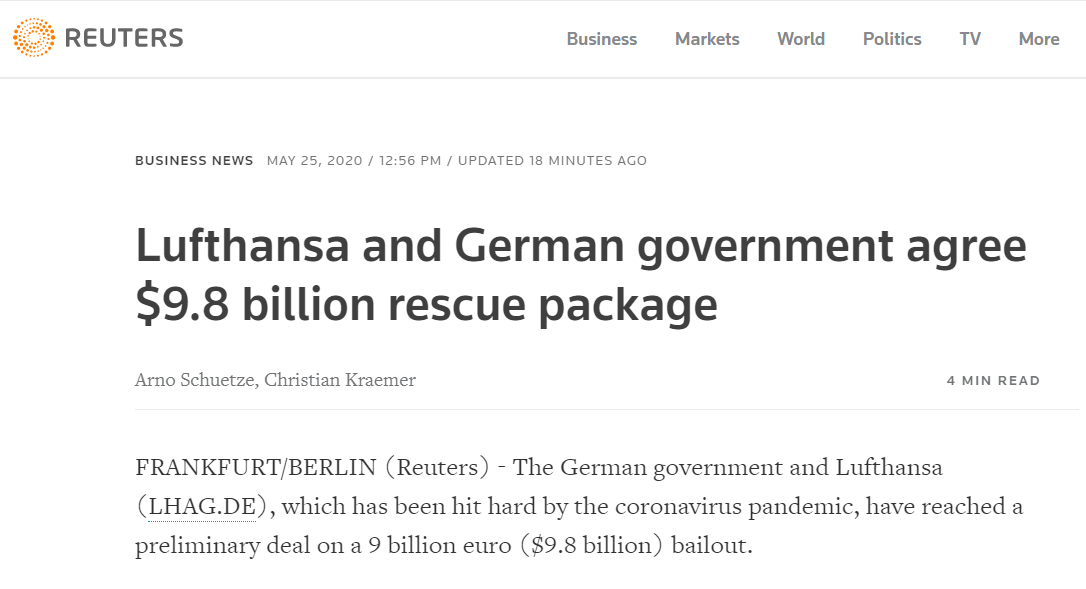Click the Updated 18 Minutes Ago text
This screenshot has width=1086, height=589.
(x=552, y=161)
